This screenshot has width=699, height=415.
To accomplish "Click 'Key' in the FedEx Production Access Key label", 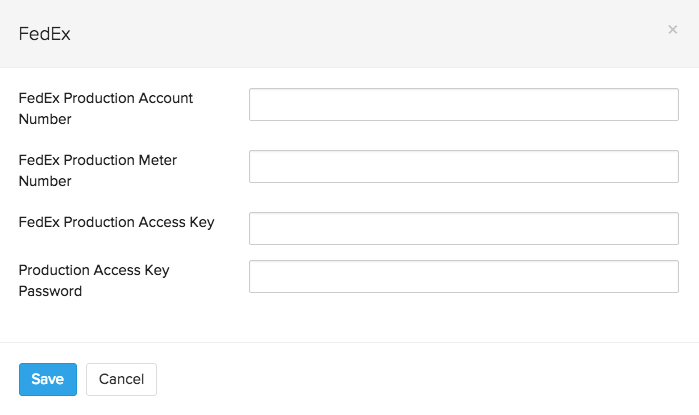I will coord(201,222).
